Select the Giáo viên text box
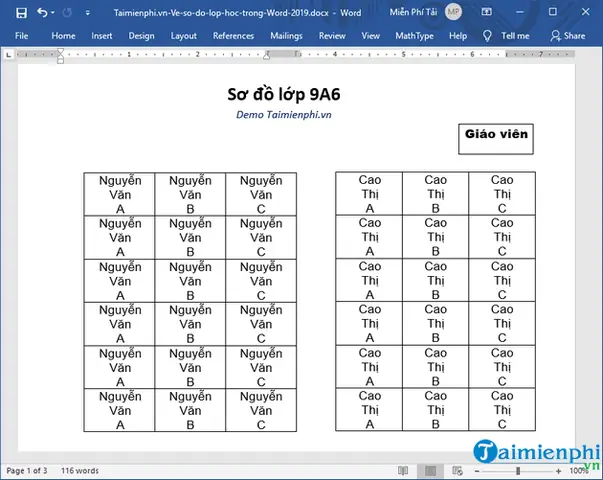The width and height of the screenshot is (603, 480). pos(496,139)
